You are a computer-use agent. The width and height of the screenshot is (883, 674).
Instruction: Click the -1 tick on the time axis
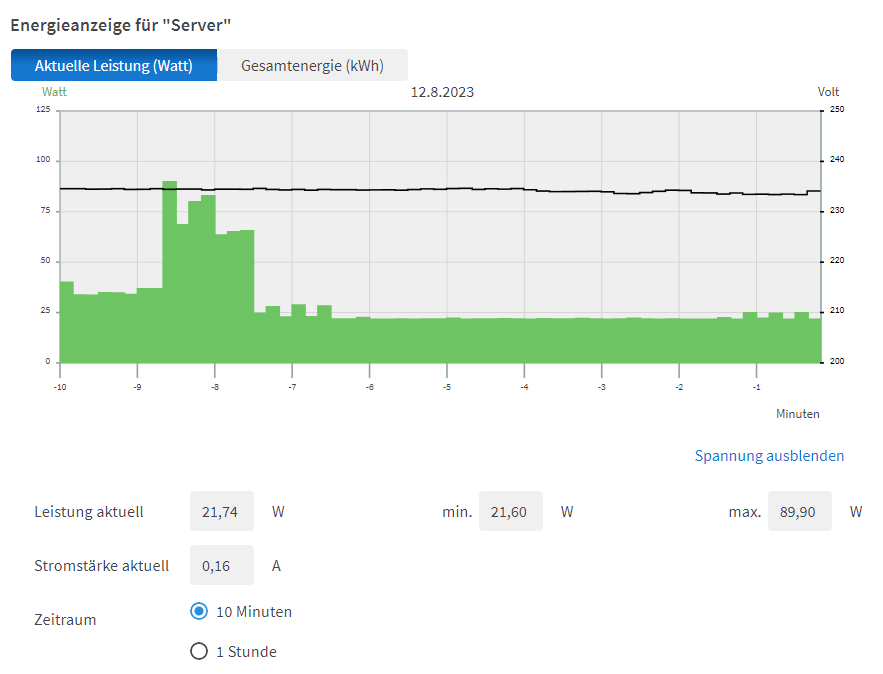point(756,387)
